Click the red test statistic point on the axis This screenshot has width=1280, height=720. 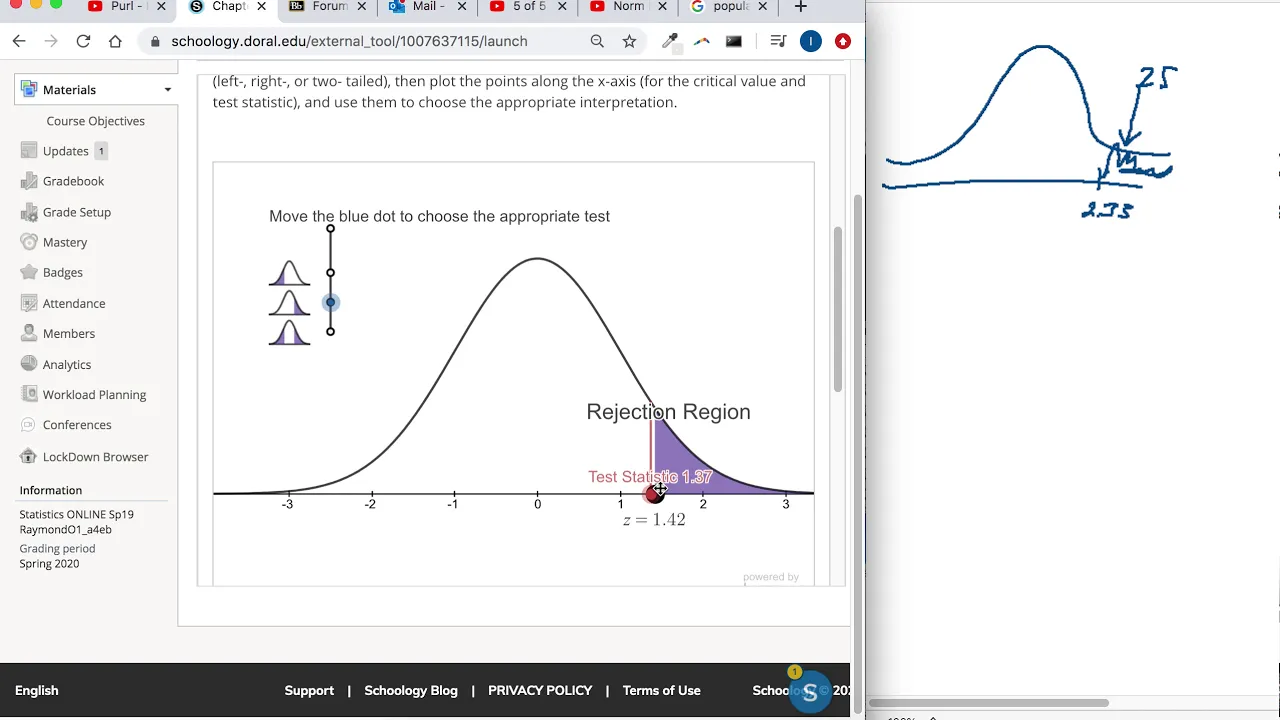653,493
